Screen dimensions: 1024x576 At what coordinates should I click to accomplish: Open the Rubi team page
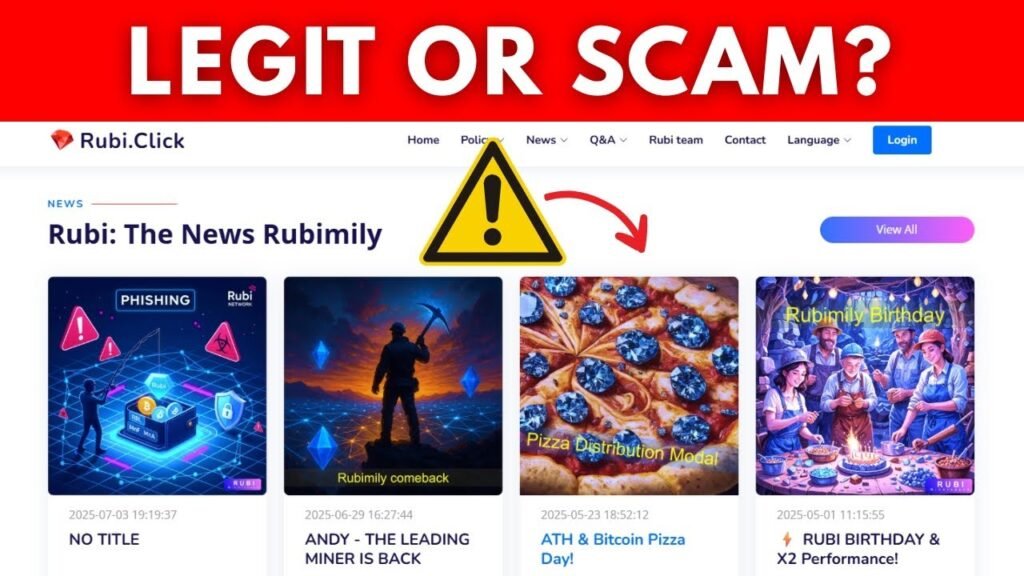(x=676, y=140)
